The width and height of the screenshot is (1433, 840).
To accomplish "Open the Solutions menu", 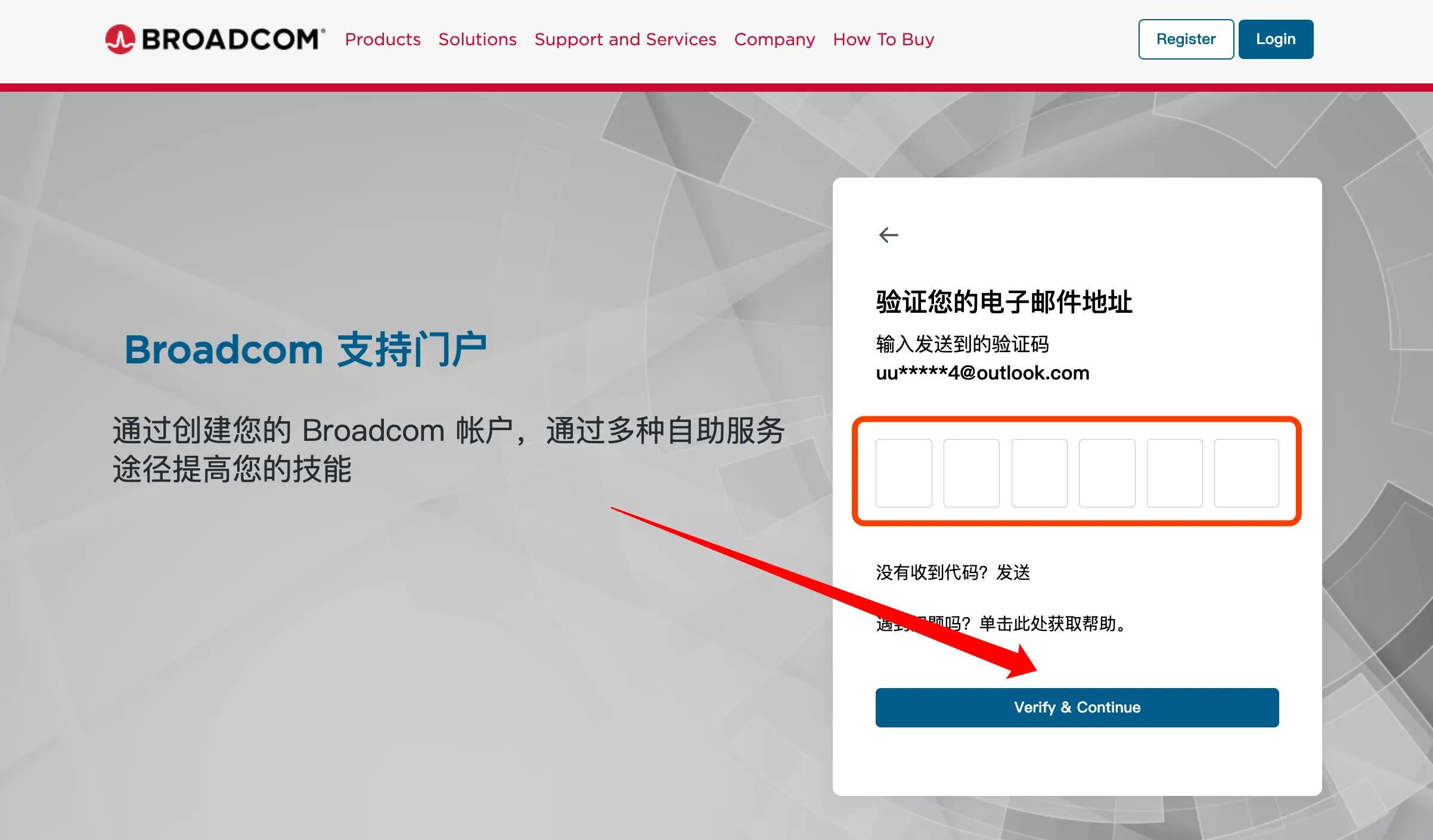I will tap(477, 39).
